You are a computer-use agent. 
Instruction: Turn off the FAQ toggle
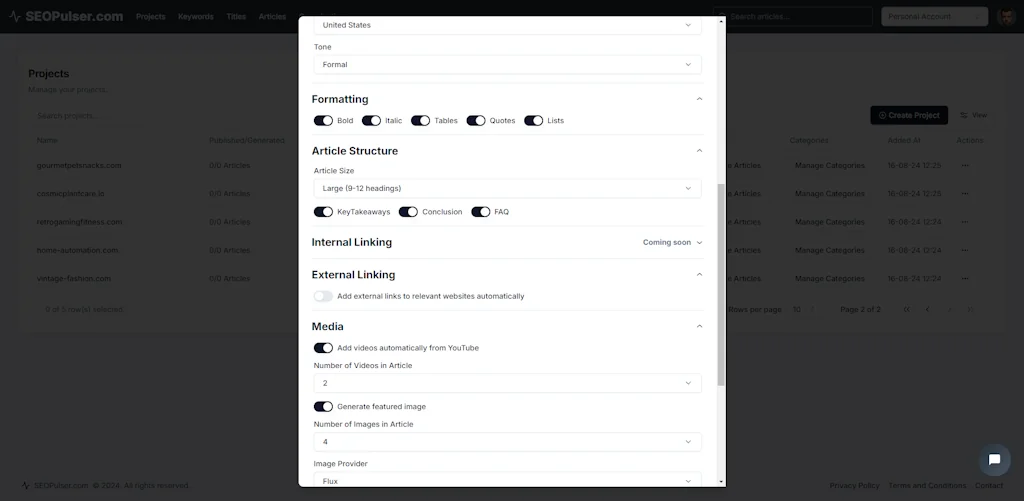click(481, 212)
